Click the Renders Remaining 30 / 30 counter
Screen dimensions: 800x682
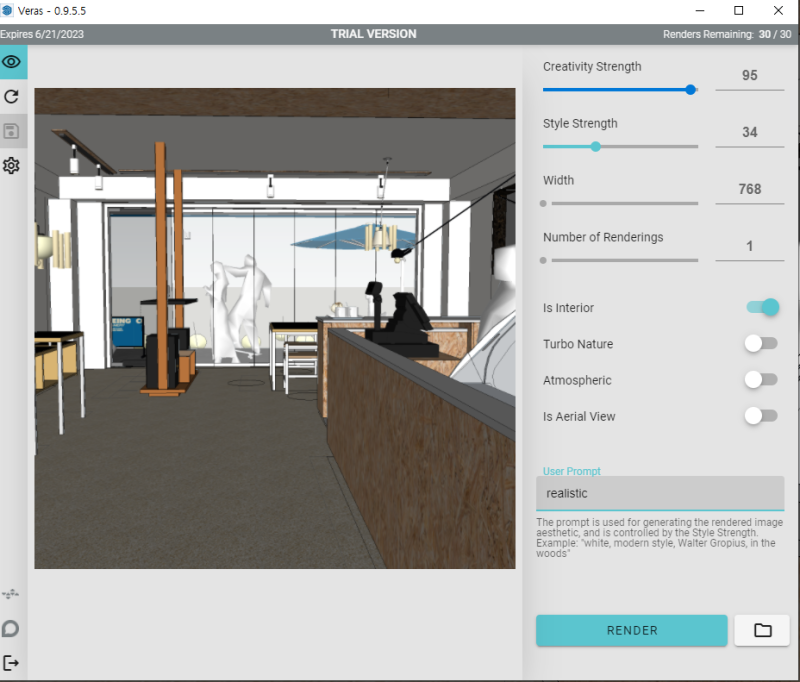click(x=727, y=34)
